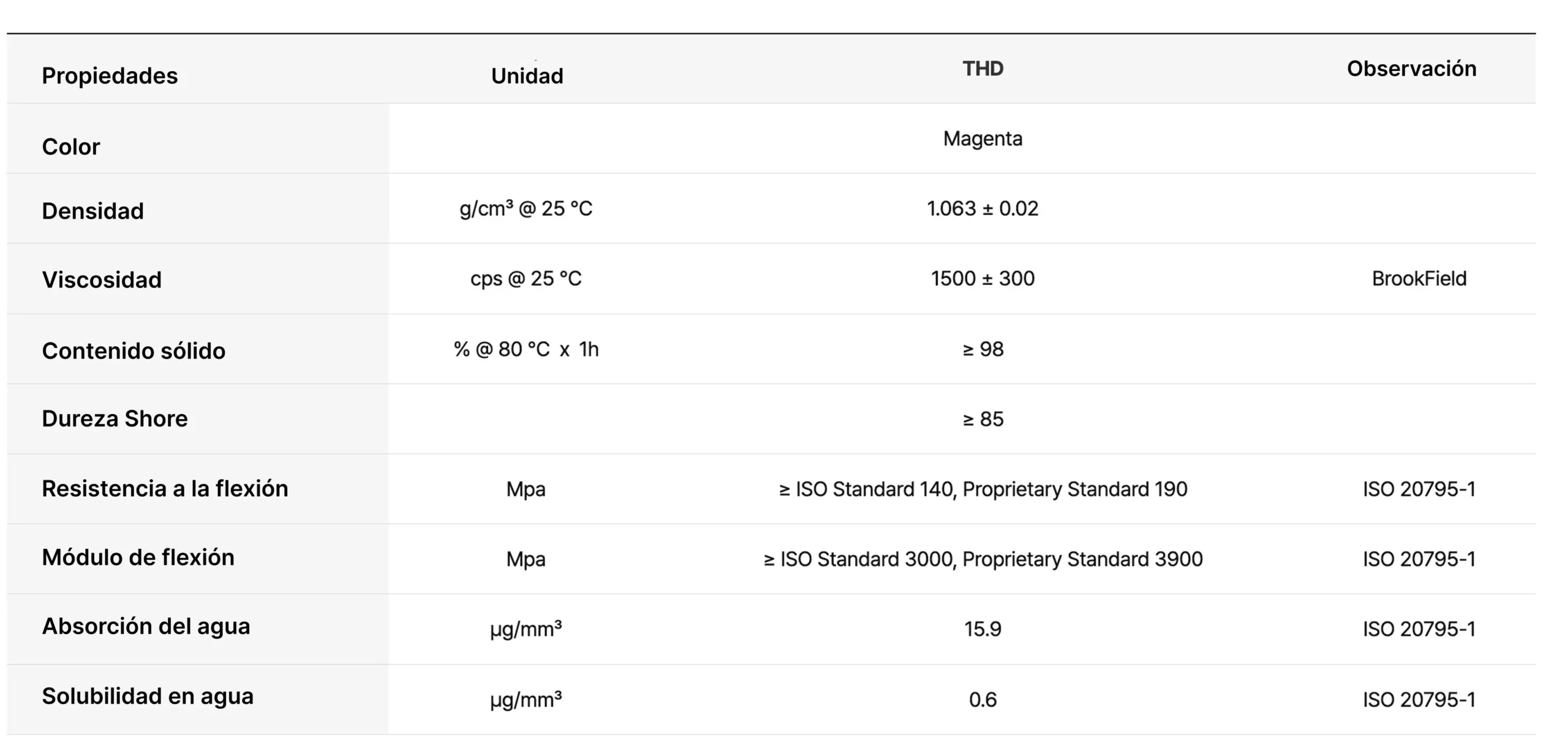The image size is (1568, 753).
Task: Select the Contenido sólido row label
Action: (134, 351)
